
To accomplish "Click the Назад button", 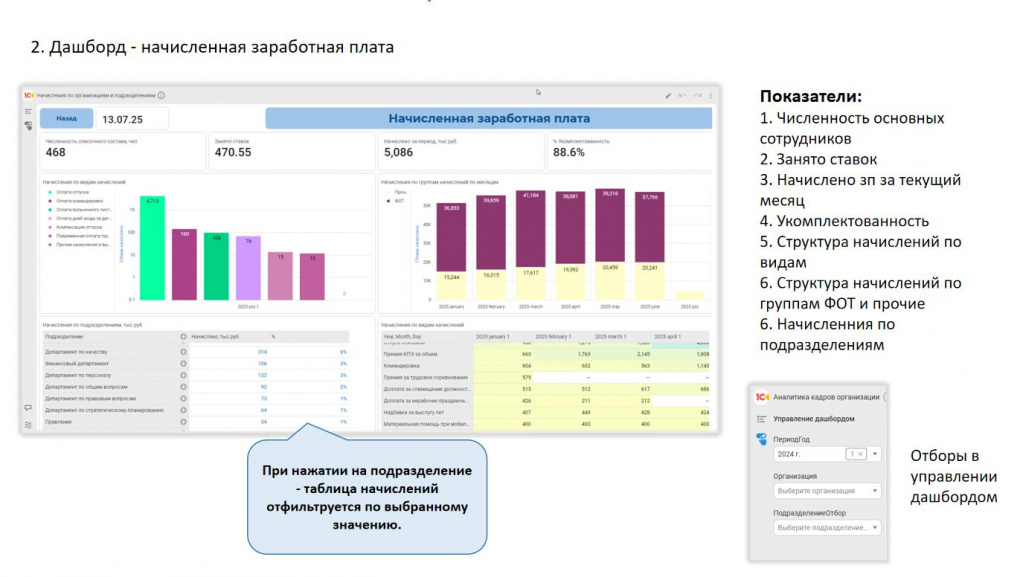I will tap(66, 119).
